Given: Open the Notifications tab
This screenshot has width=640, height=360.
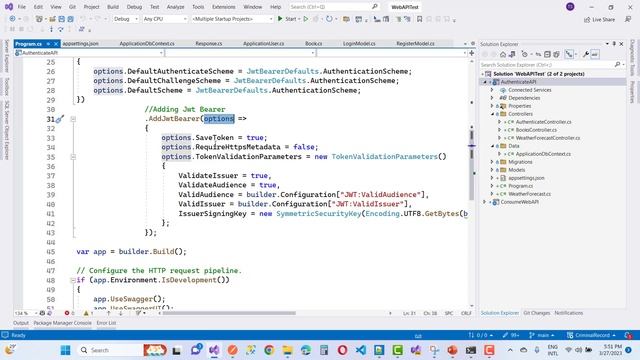Looking at the screenshot, I should pyautogui.click(x=569, y=313).
